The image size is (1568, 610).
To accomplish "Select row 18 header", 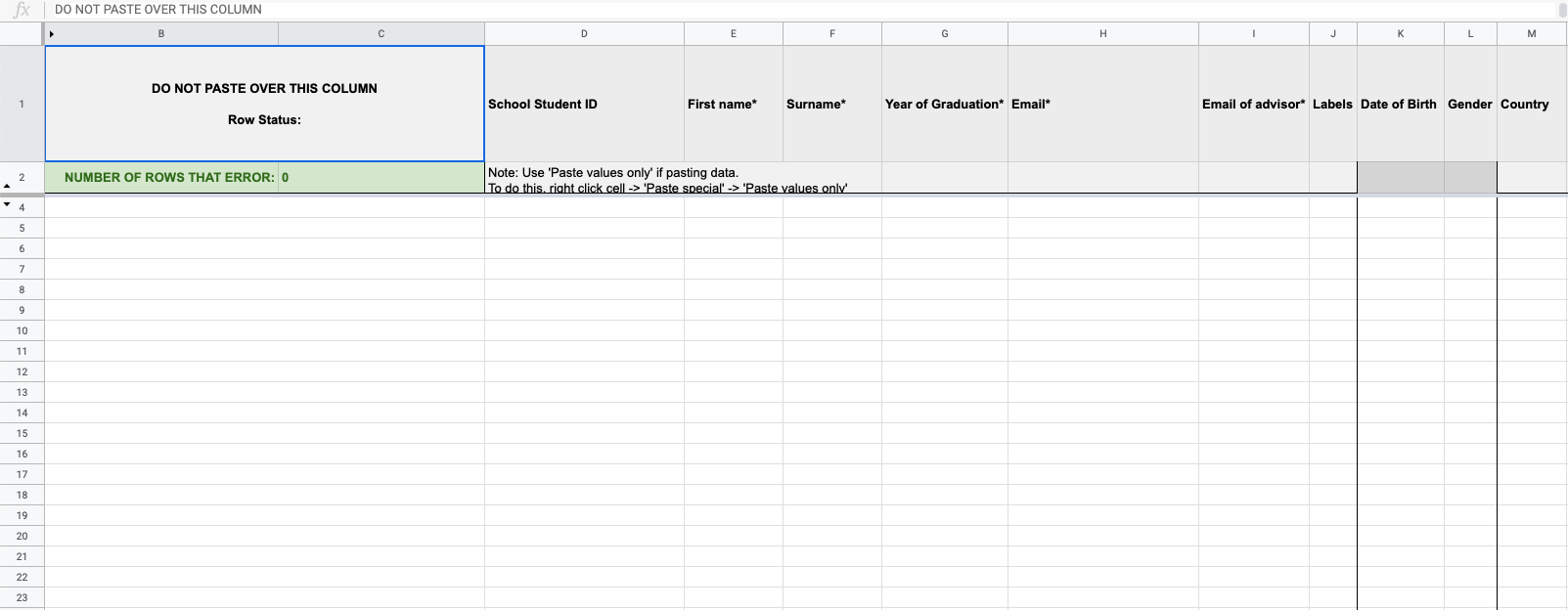I will click(22, 495).
